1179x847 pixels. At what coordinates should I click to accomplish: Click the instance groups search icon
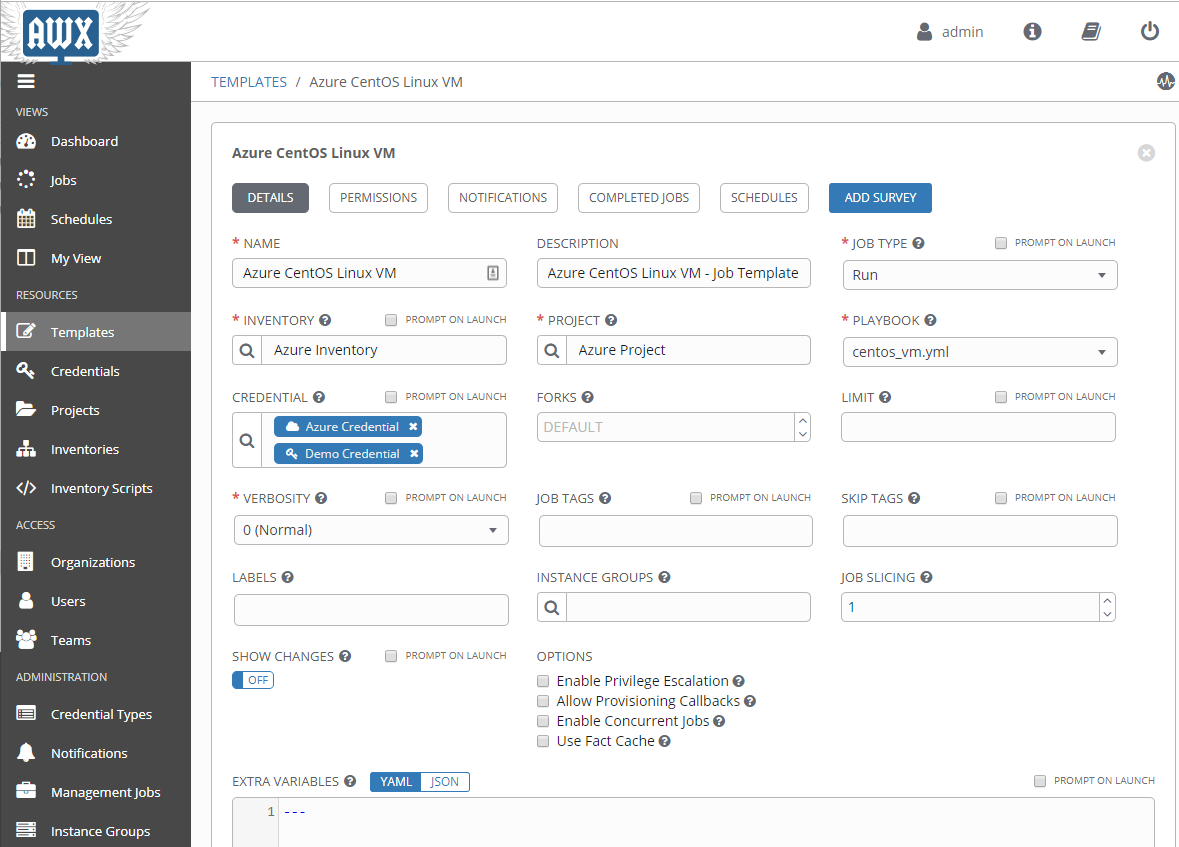551,607
